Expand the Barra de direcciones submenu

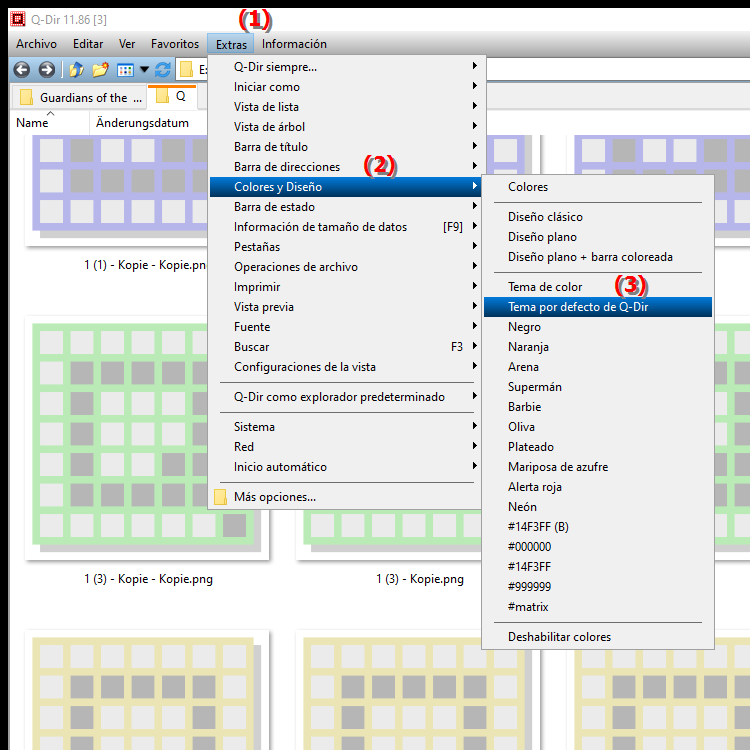pyautogui.click(x=345, y=167)
